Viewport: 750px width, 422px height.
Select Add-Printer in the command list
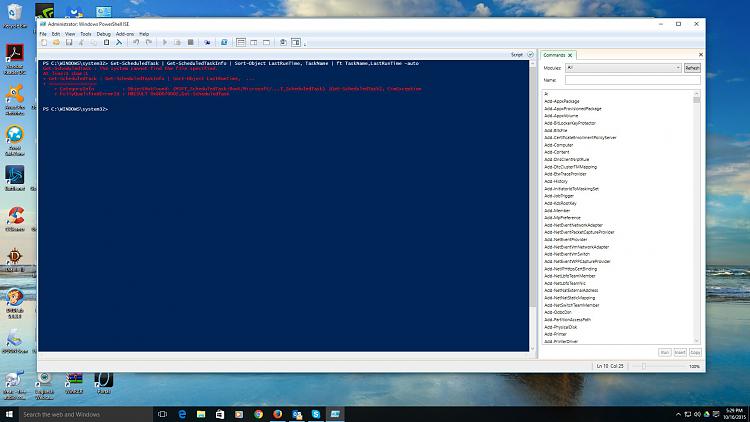click(x=555, y=334)
